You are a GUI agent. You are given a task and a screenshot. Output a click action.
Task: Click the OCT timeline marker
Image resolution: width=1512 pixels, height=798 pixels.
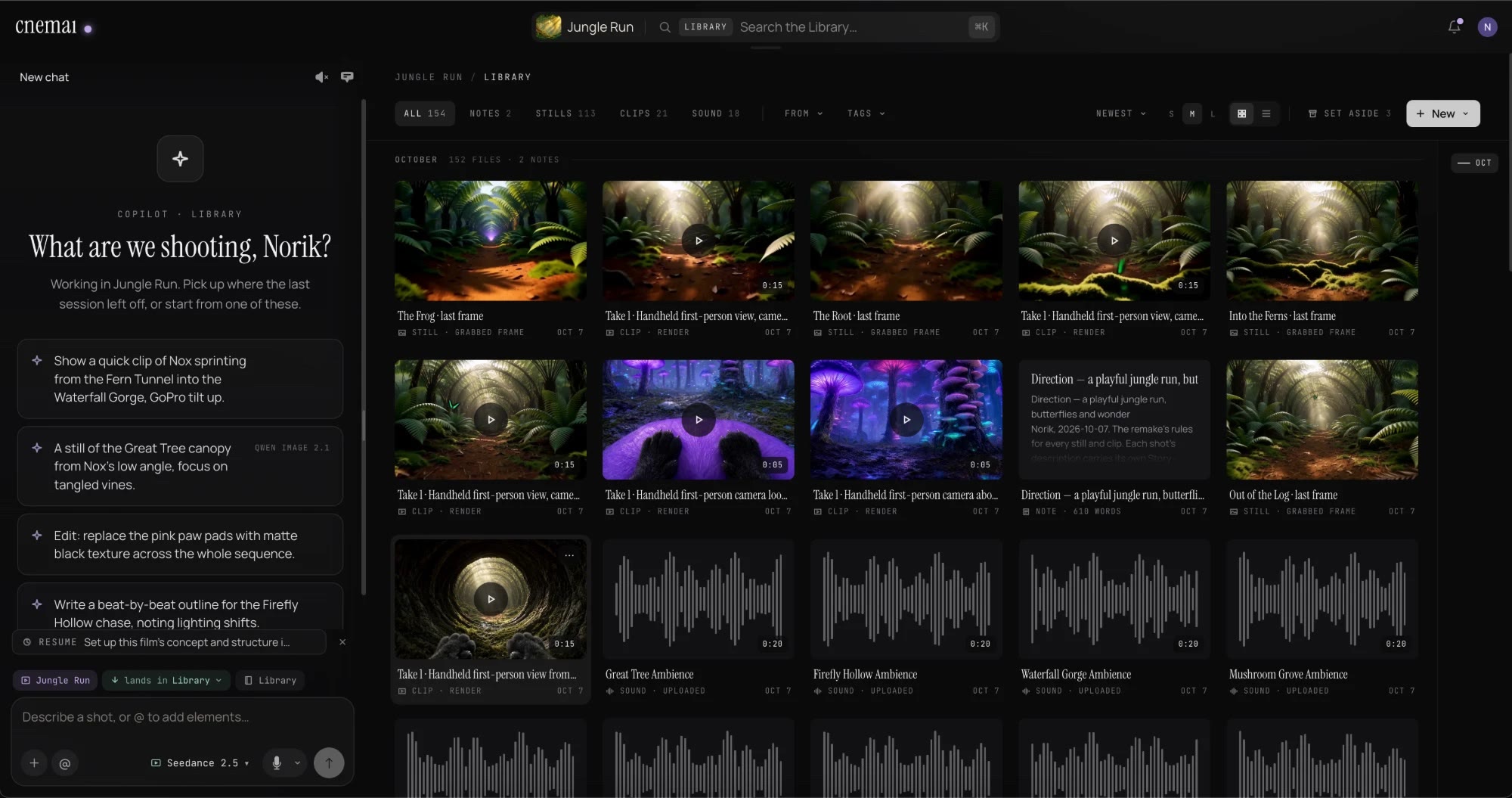coord(1474,163)
